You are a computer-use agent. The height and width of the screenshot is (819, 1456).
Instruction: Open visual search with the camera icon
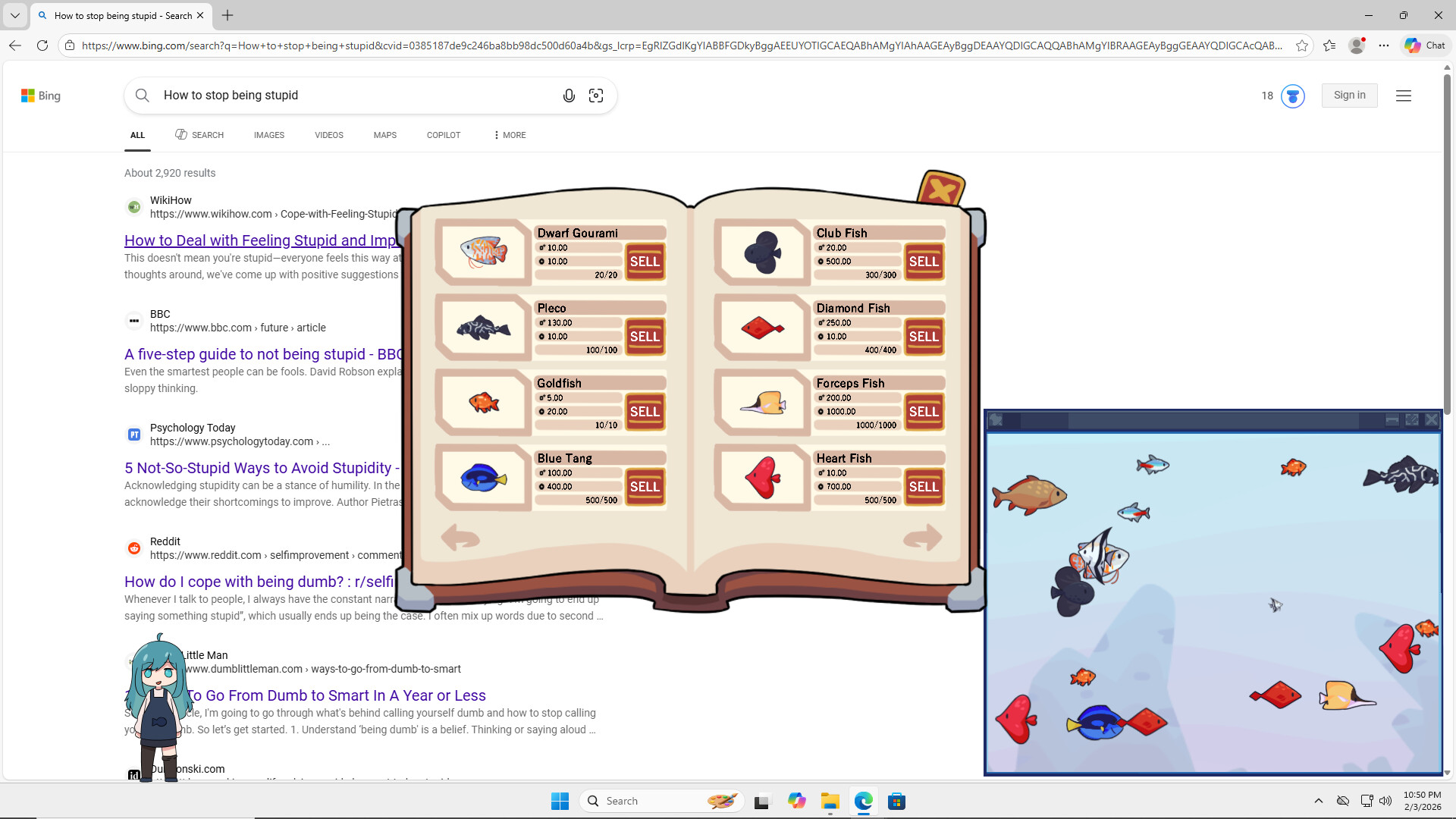596,95
